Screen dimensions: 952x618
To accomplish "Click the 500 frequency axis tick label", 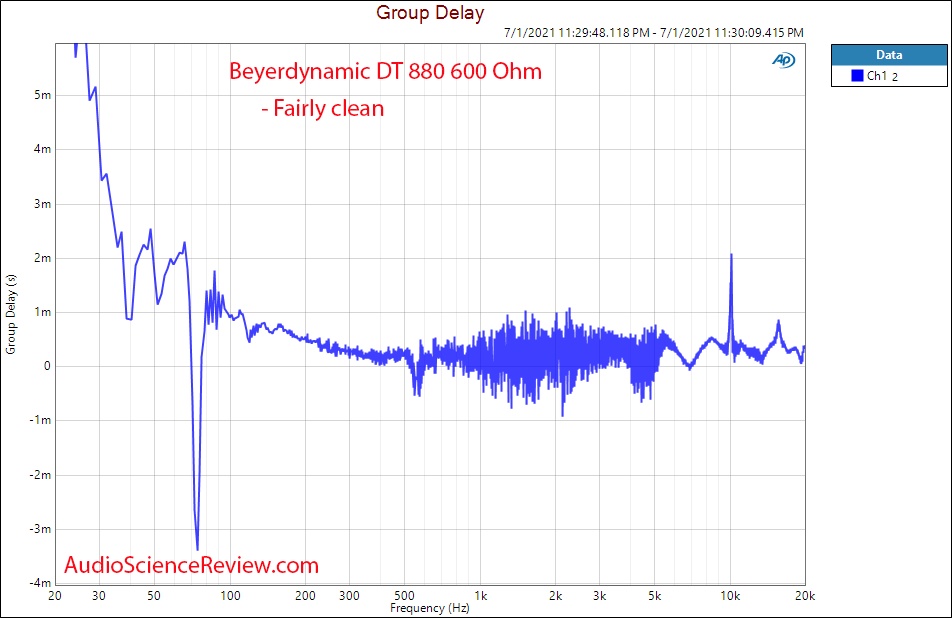I will point(404,596).
